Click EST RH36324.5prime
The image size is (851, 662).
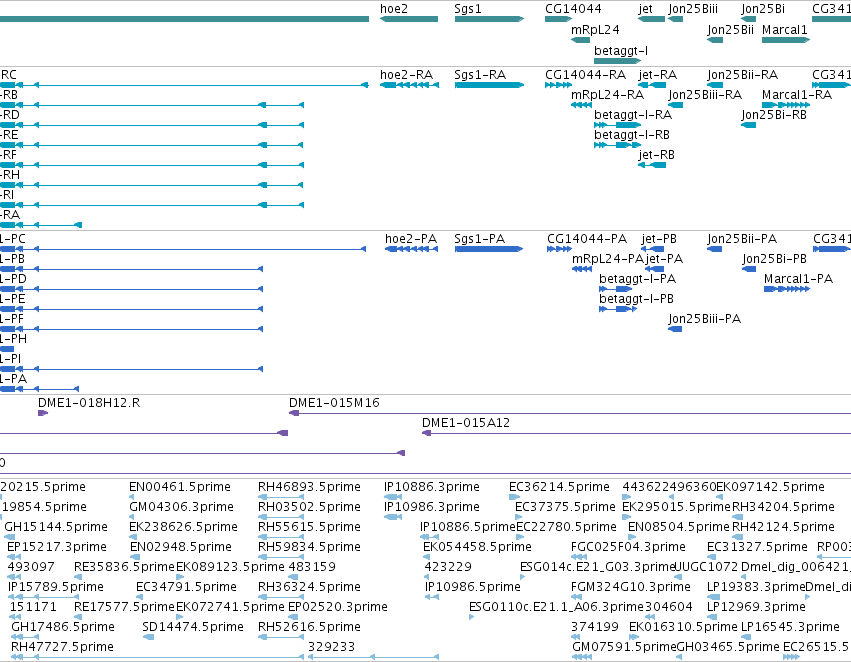tap(309, 587)
